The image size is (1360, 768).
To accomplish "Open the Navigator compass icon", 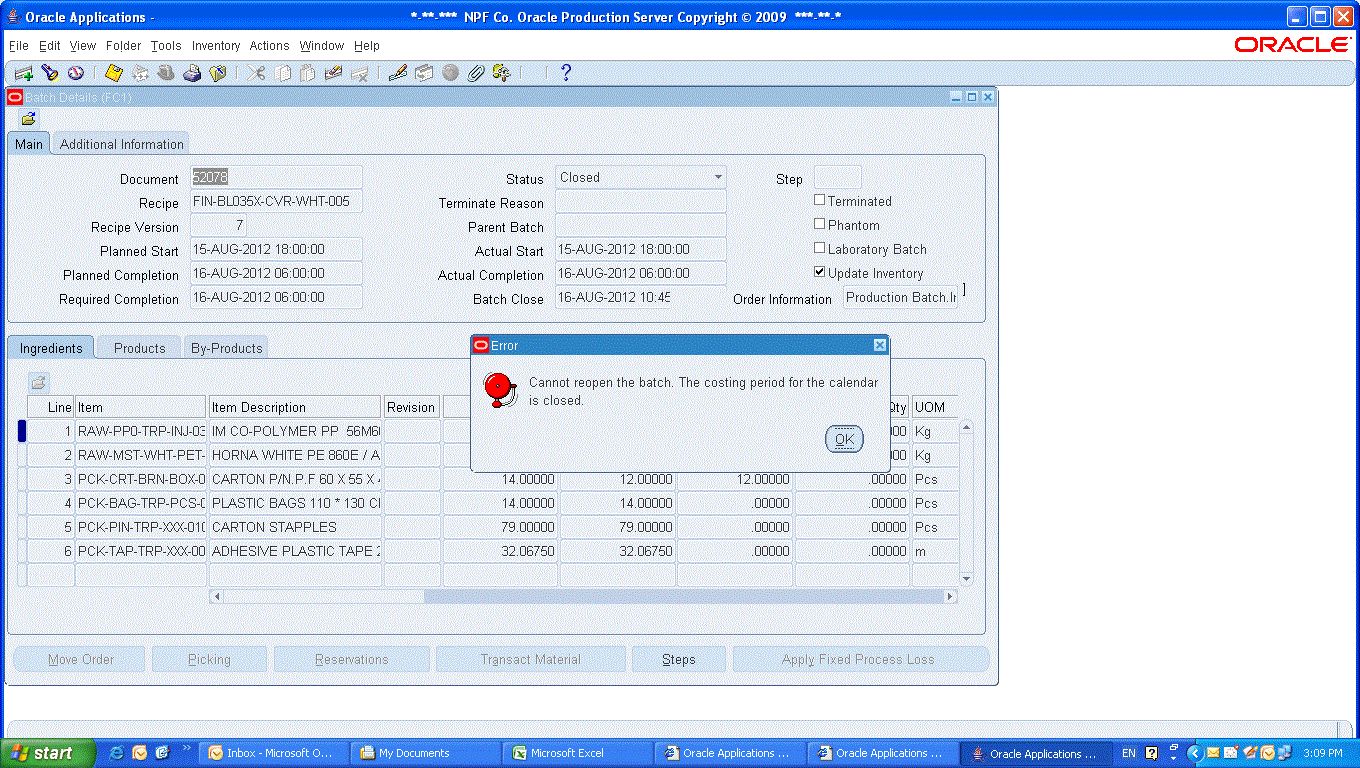I will click(75, 73).
